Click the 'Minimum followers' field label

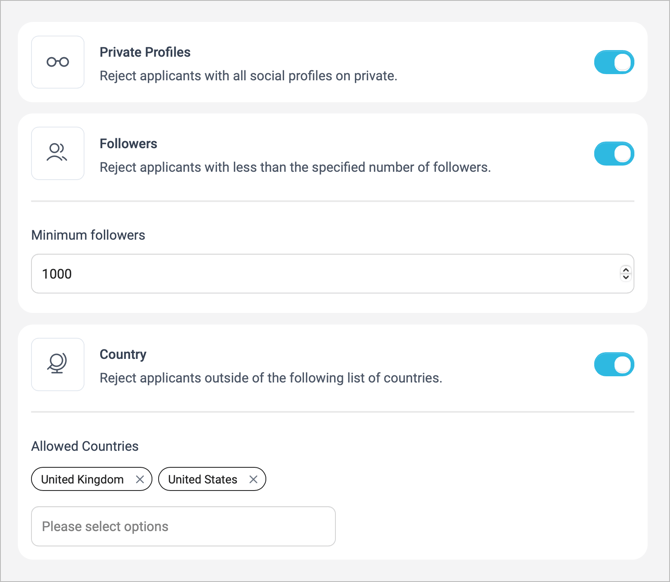(x=88, y=235)
